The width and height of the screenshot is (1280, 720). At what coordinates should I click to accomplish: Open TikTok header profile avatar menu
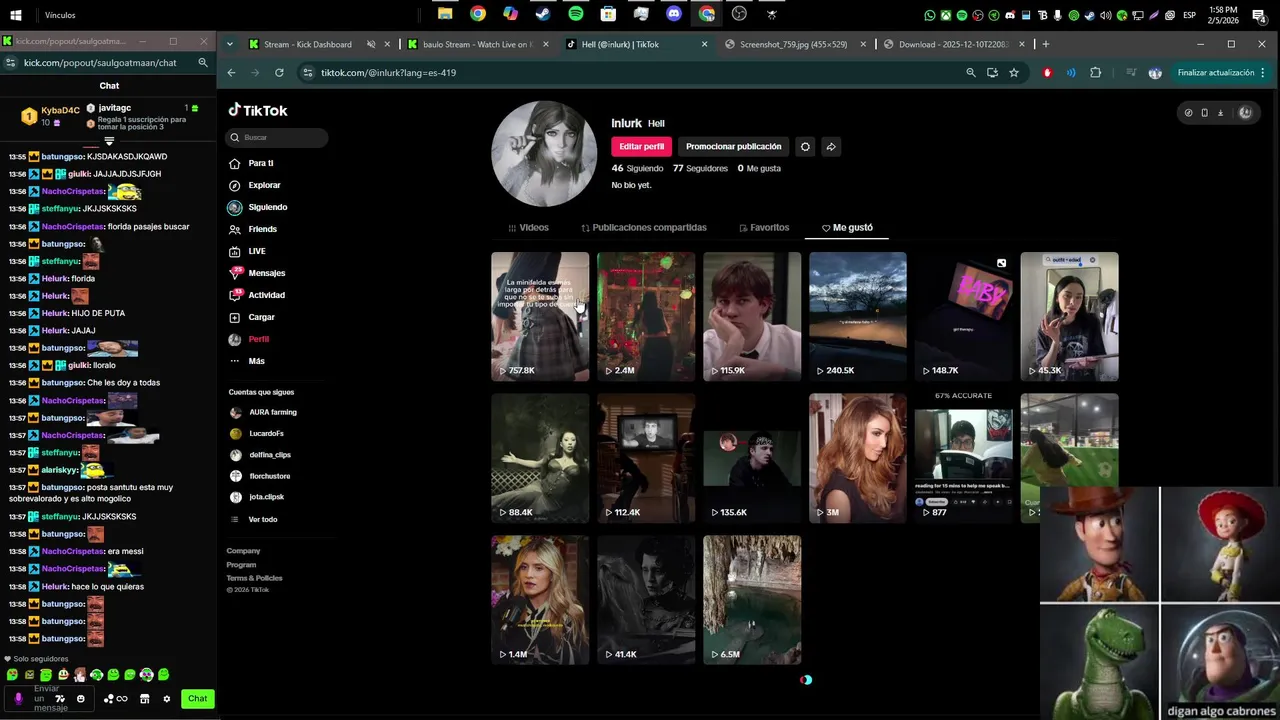pyautogui.click(x=1245, y=113)
